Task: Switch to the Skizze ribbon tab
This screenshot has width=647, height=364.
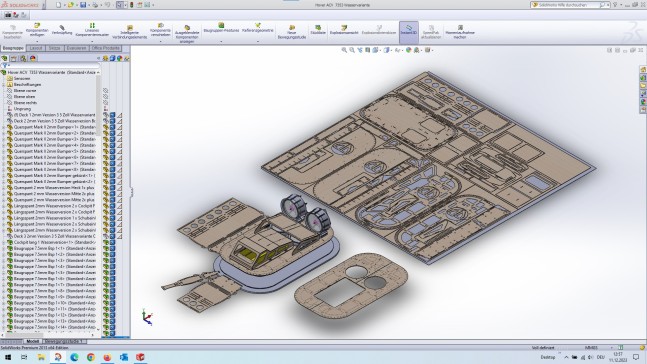Action: [54, 48]
